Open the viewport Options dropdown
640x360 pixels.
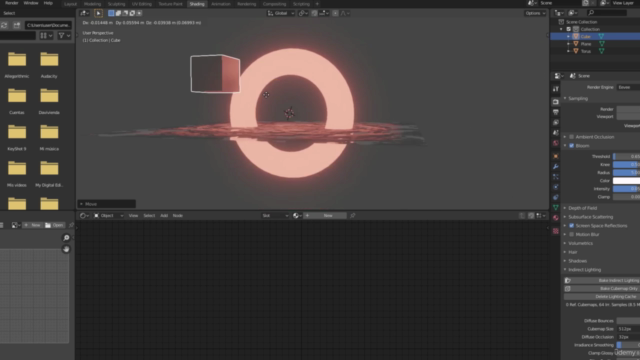535,13
